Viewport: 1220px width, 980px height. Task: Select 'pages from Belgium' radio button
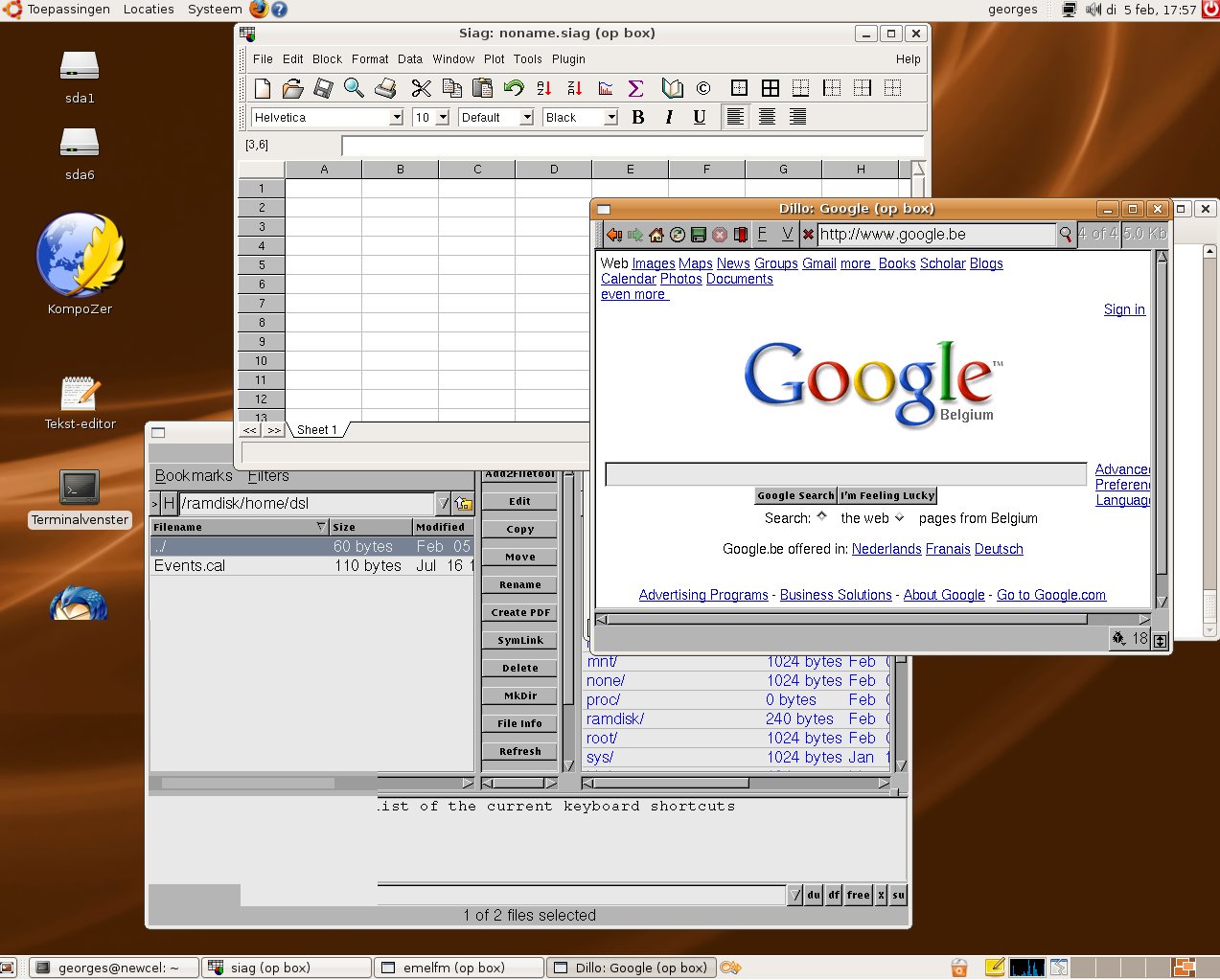pyautogui.click(x=899, y=518)
